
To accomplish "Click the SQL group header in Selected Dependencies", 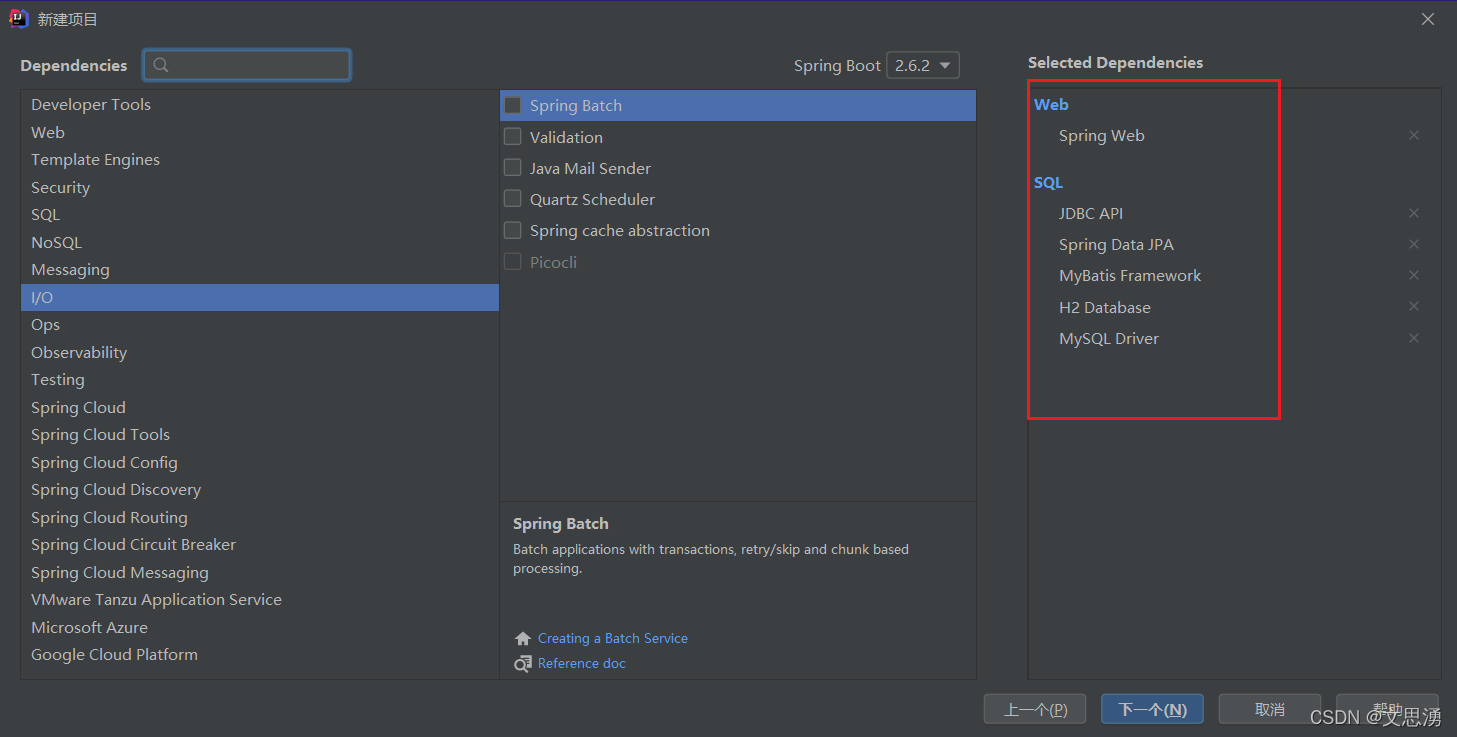I will coord(1048,182).
